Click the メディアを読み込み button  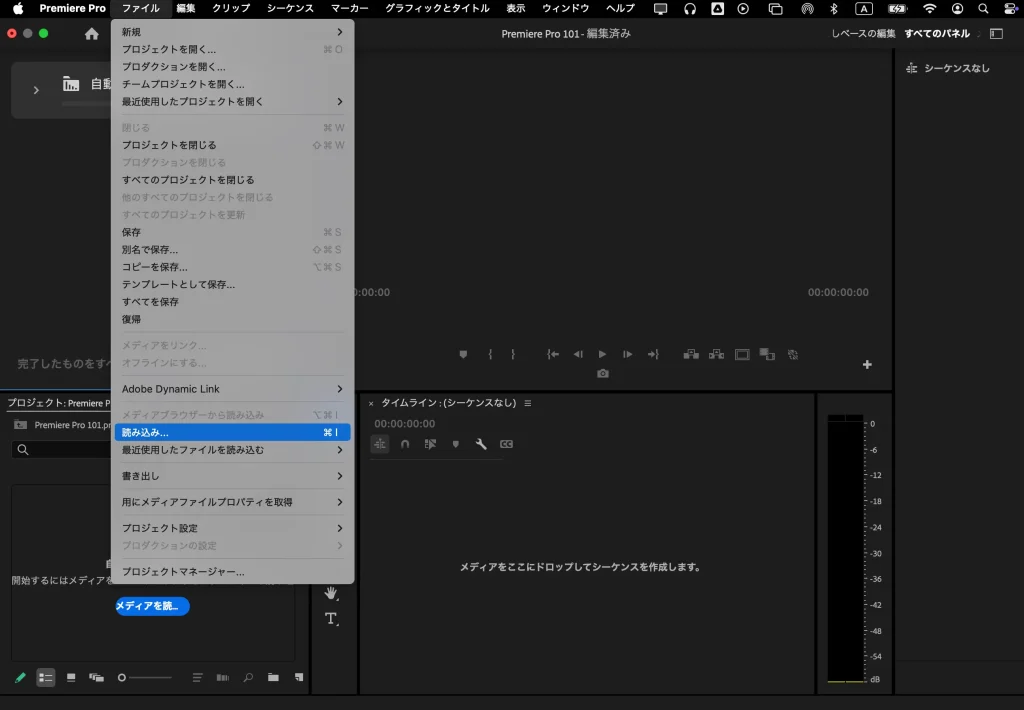151,606
